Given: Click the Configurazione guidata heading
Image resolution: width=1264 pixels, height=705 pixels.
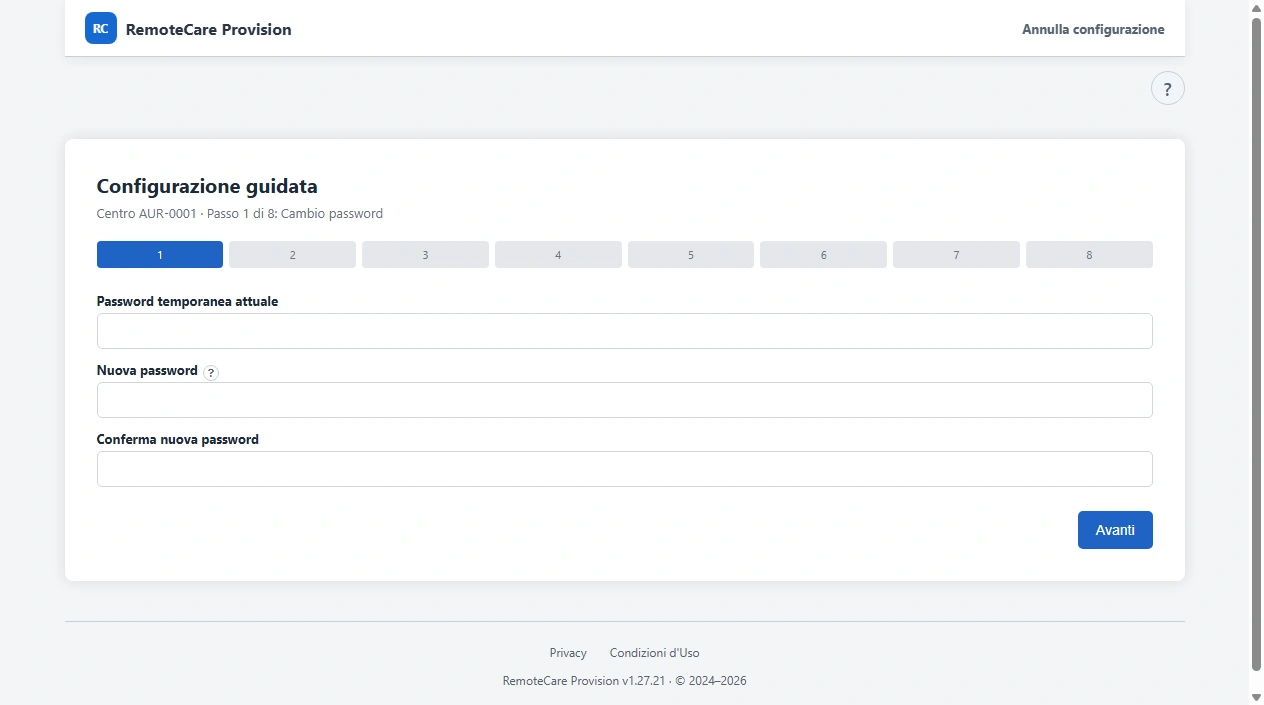Looking at the screenshot, I should coord(207,186).
